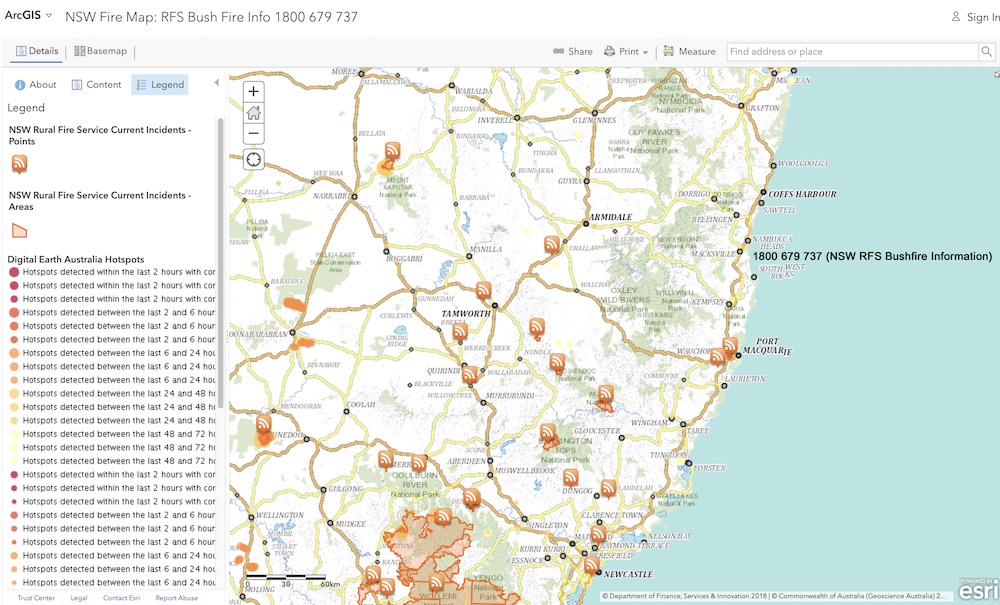Click the Report Abuse link
Viewport: 1000px width, 605px height.
(x=177, y=598)
